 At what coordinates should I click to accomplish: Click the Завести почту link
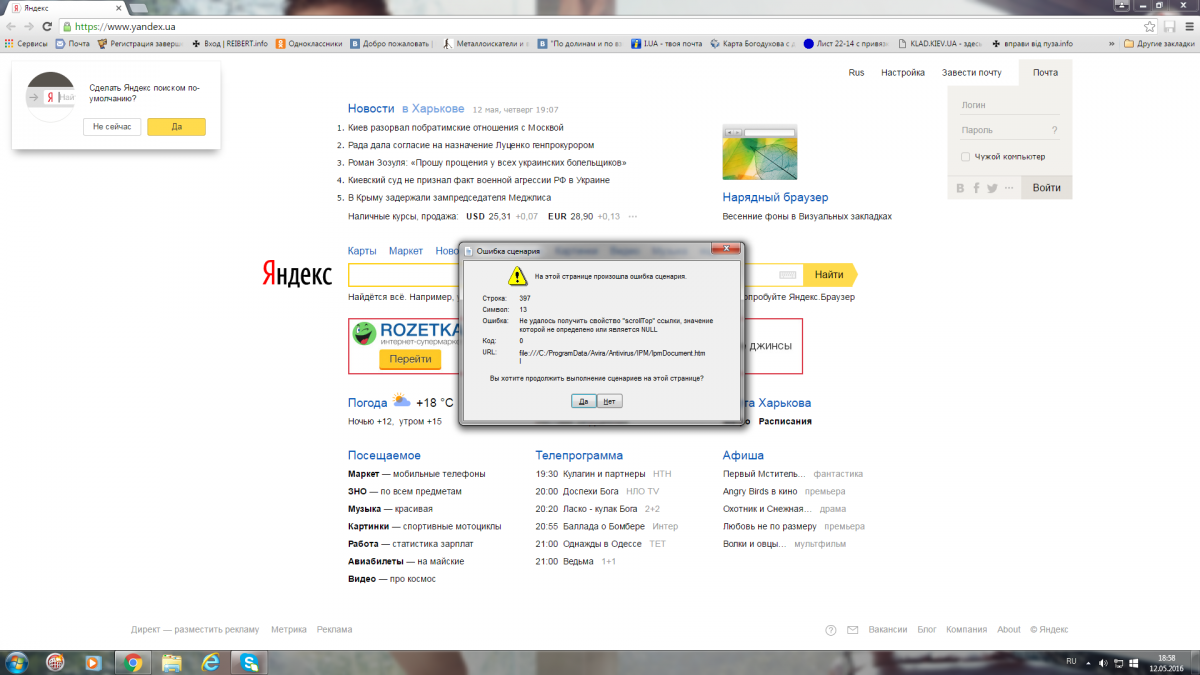click(971, 72)
